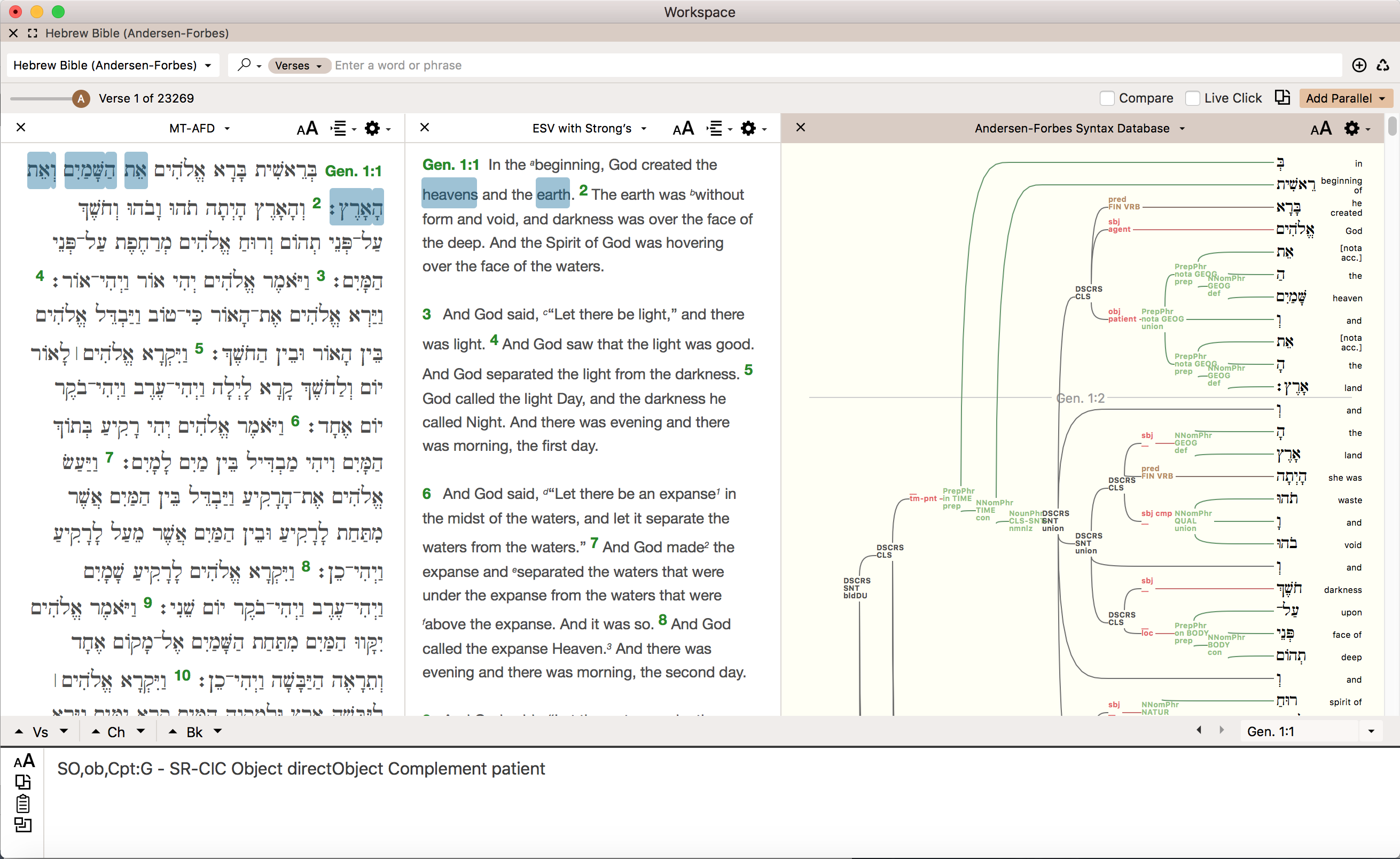Click verse number 10 in Hebrew pane
The height and width of the screenshot is (859, 1400).
coord(182,675)
